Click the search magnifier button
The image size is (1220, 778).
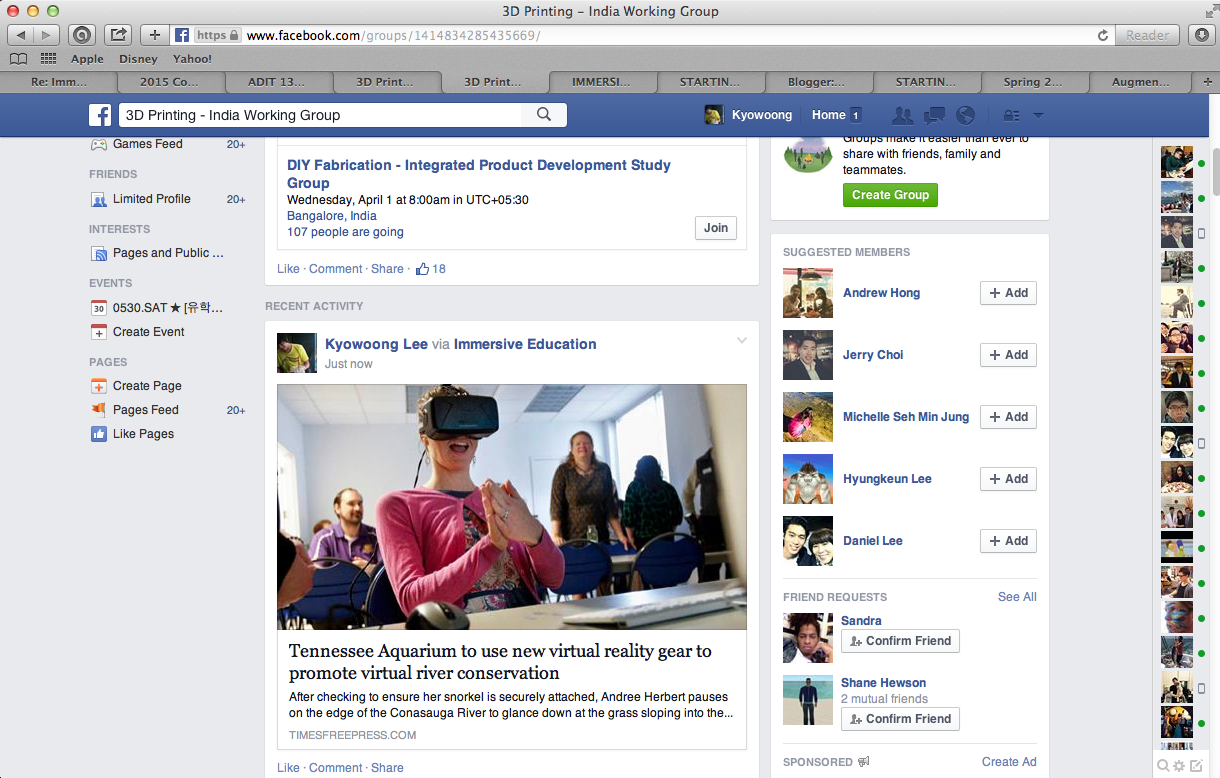[x=544, y=115]
